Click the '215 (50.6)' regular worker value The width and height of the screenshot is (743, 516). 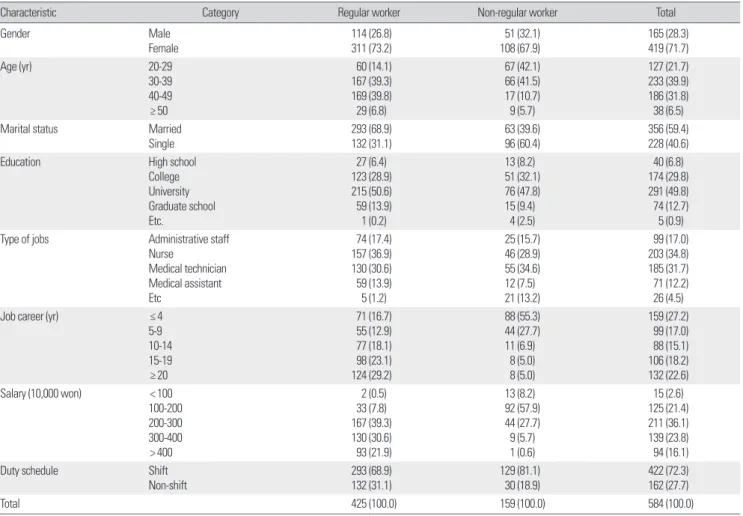[372, 191]
